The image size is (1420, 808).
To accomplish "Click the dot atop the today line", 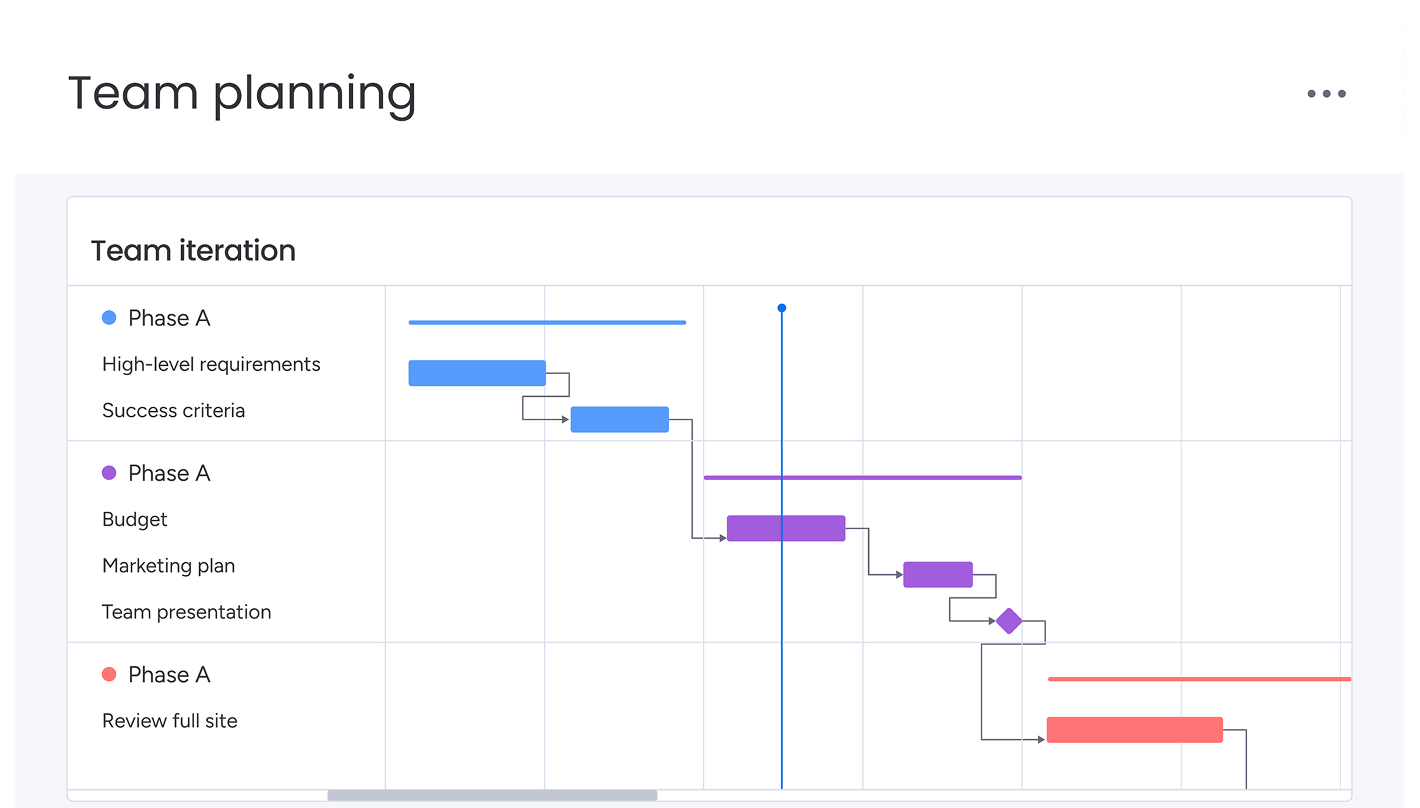I will 781,308.
